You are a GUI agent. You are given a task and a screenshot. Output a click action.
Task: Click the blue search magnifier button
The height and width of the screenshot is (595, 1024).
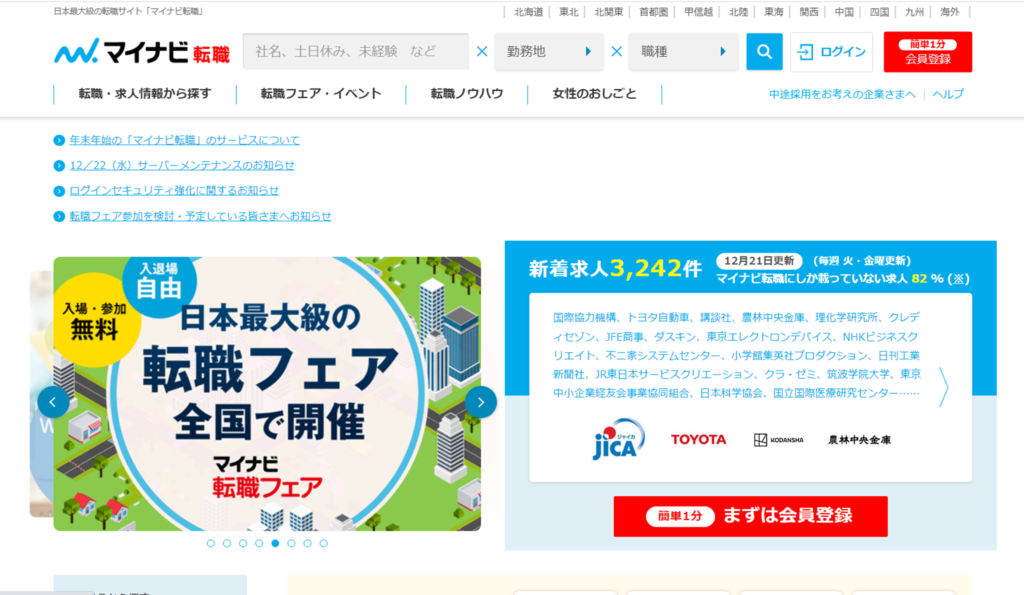[x=764, y=52]
